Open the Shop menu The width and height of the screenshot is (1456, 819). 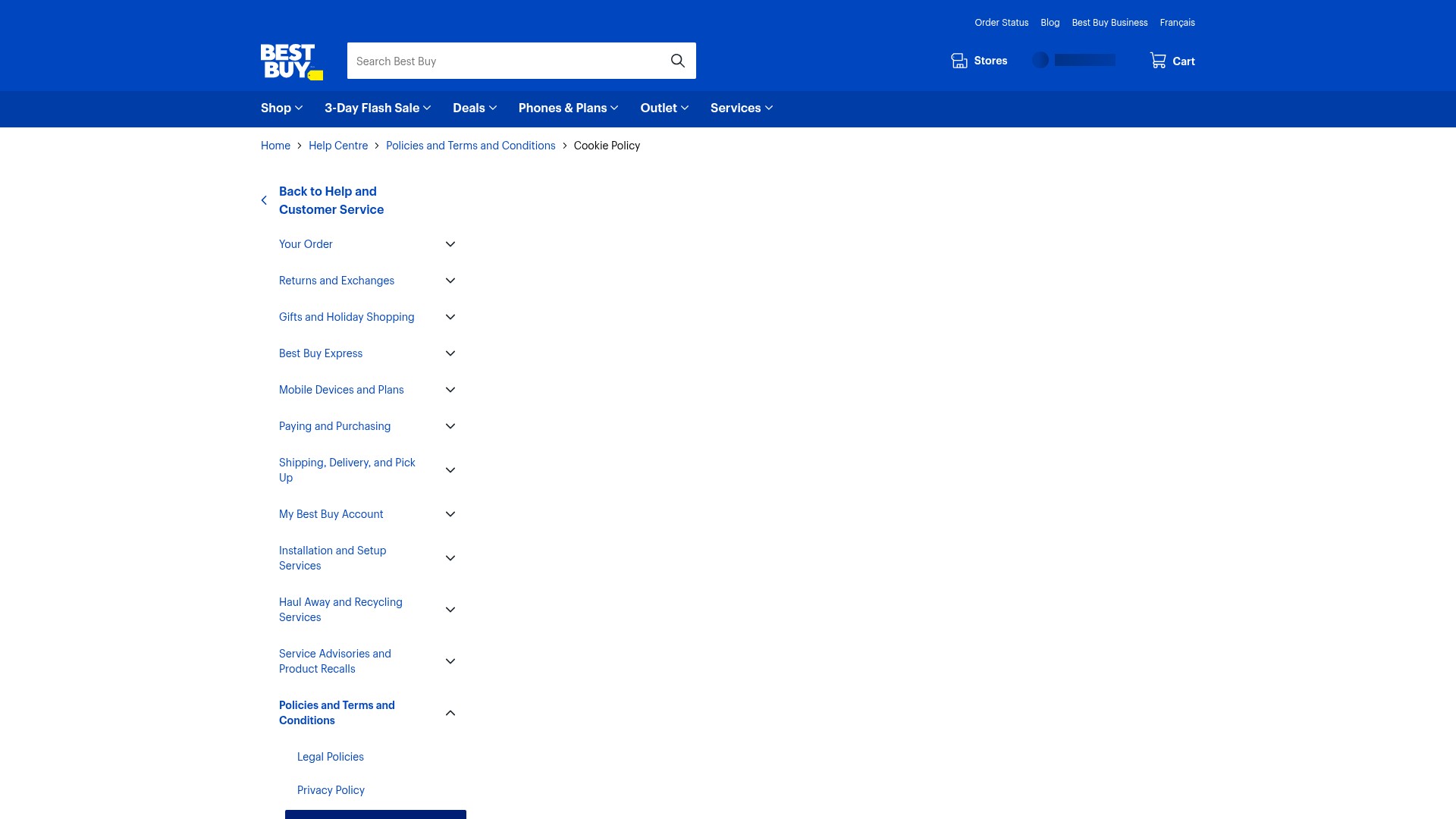(x=282, y=108)
